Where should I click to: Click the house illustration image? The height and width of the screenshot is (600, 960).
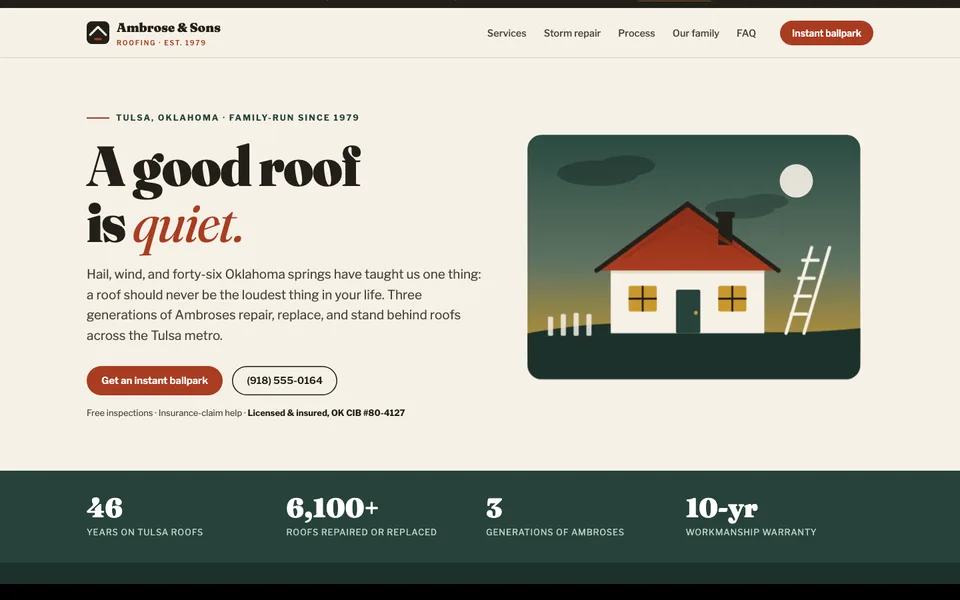coord(694,257)
